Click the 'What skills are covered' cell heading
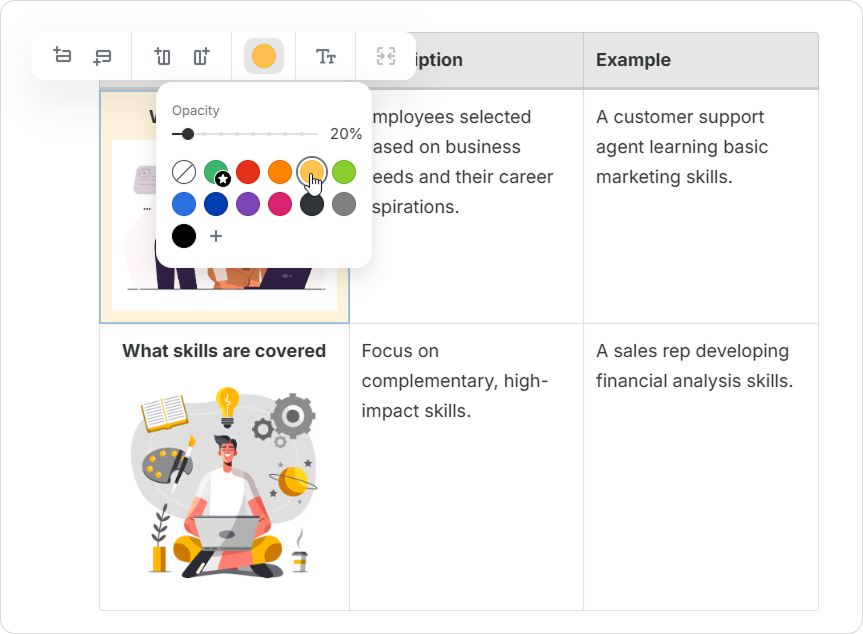 224,351
